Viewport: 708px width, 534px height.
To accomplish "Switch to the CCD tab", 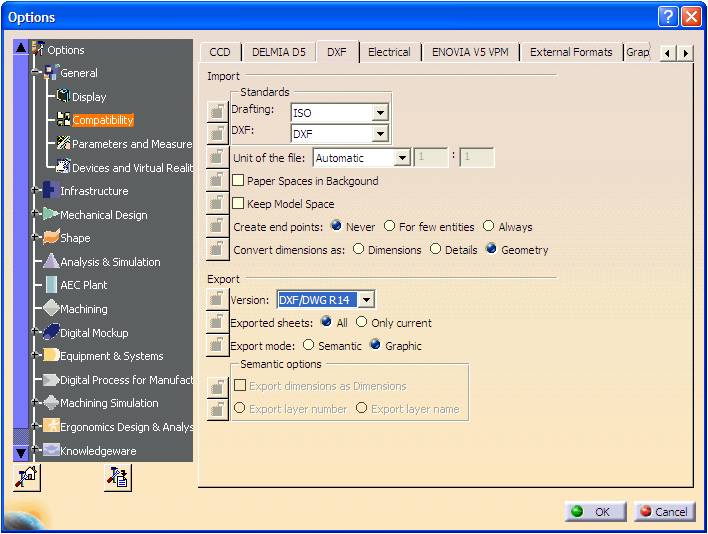I will 220,52.
